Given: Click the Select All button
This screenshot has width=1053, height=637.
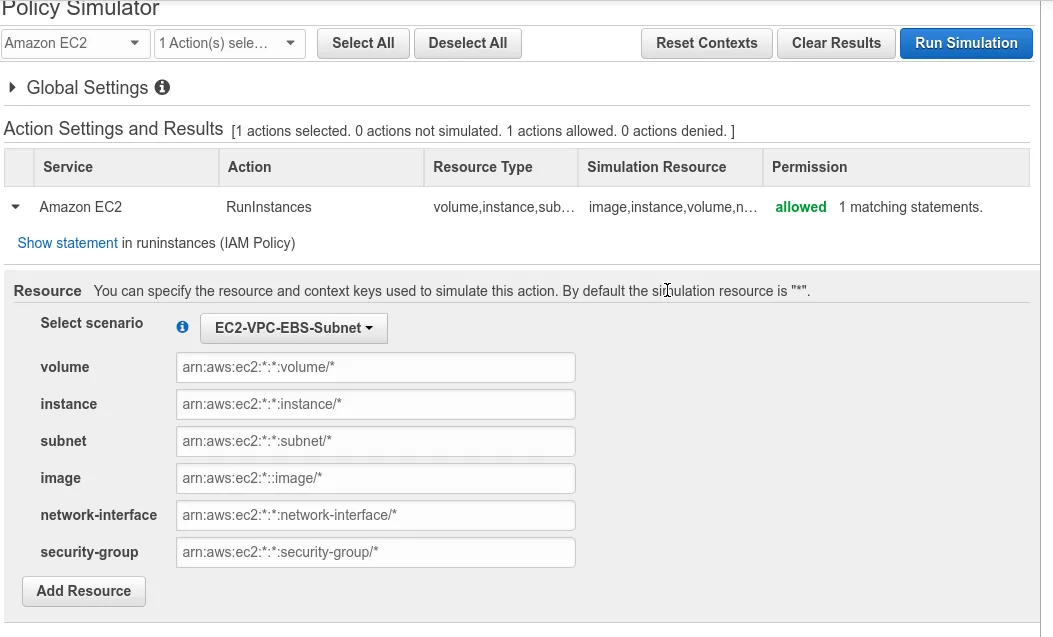Looking at the screenshot, I should pos(363,43).
